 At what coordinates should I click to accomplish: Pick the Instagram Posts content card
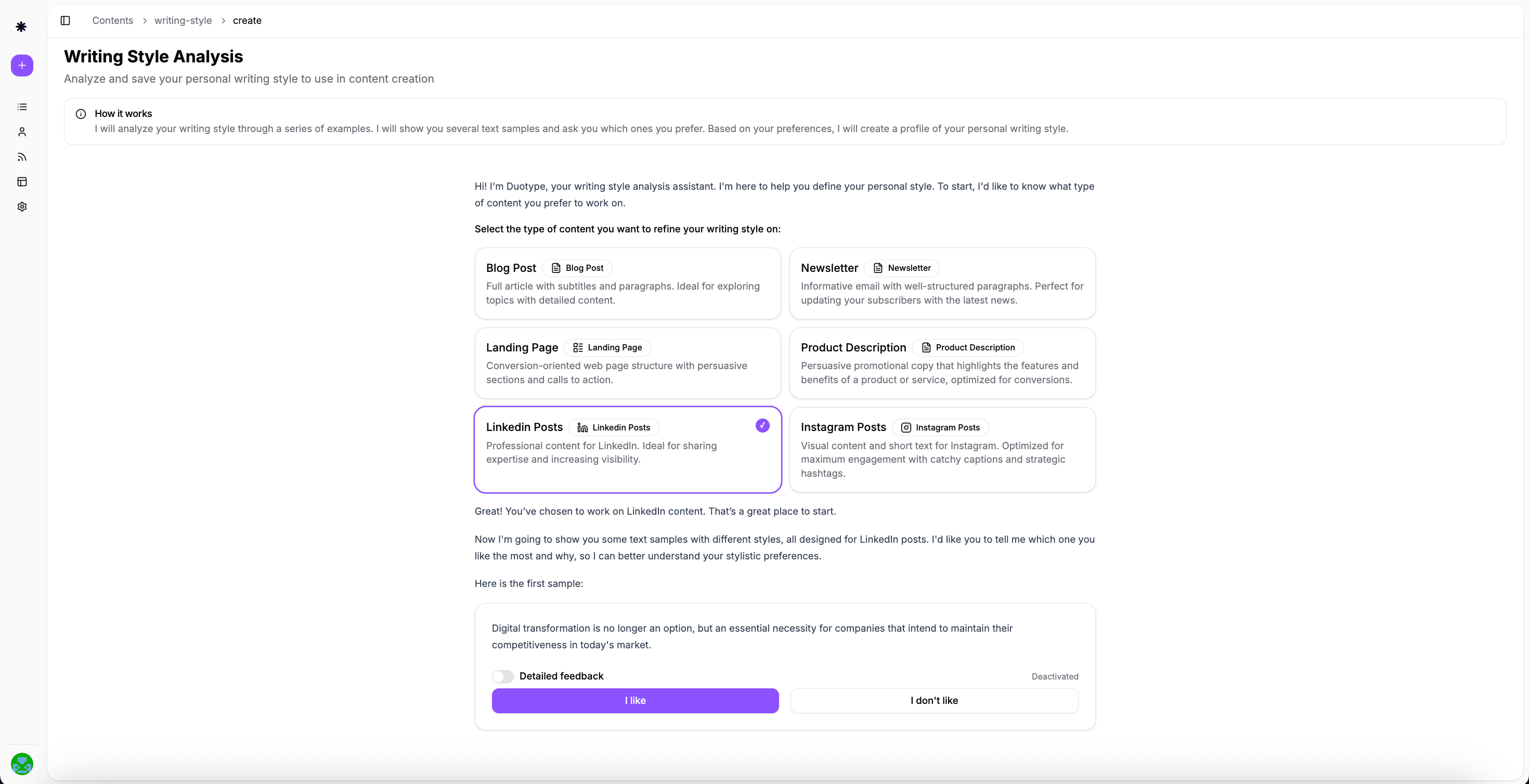point(941,449)
